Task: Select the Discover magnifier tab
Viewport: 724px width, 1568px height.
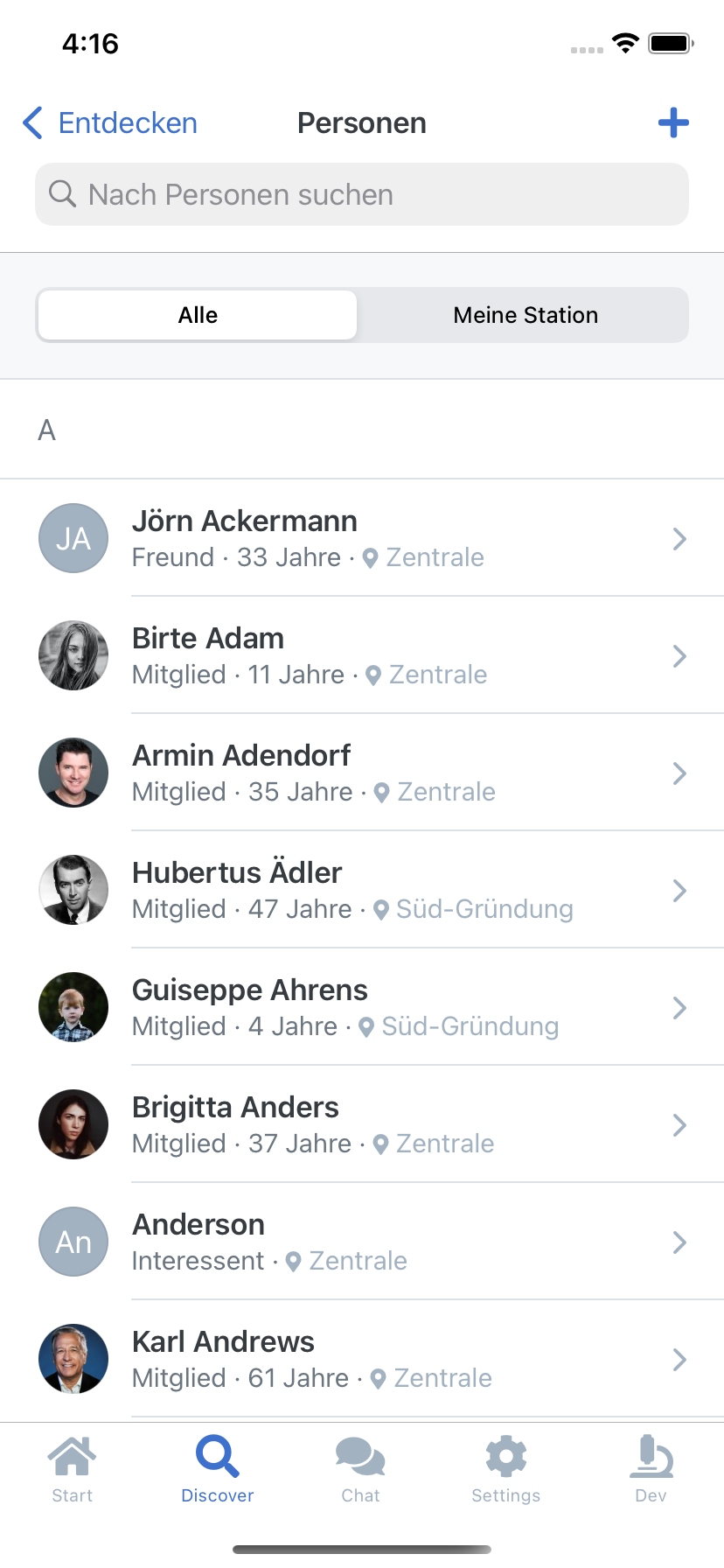Action: pos(218,1470)
